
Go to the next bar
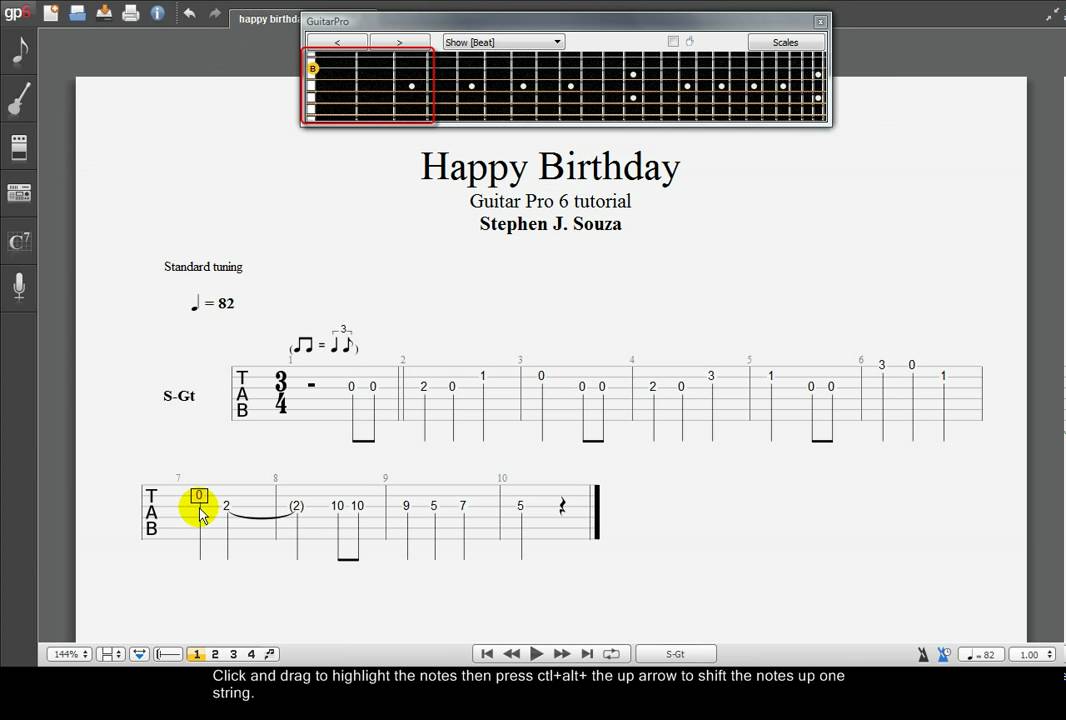[562, 654]
